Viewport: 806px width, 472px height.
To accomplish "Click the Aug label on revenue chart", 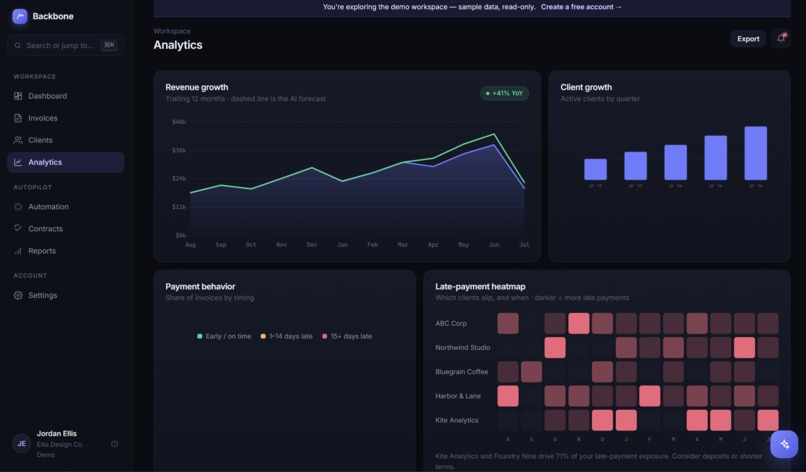I will click(x=190, y=245).
